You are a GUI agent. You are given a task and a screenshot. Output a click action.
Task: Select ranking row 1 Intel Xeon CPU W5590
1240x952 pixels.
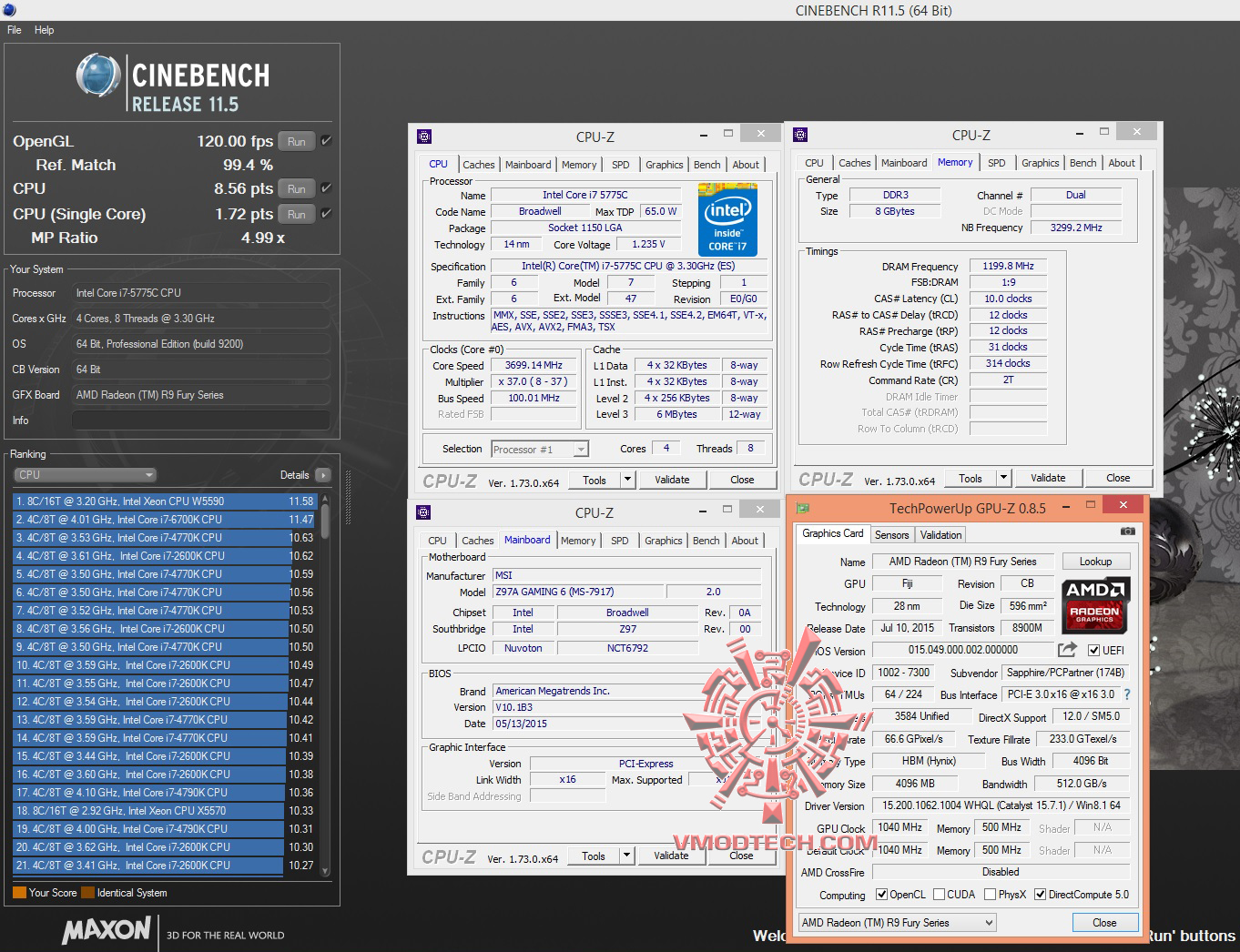(165, 501)
